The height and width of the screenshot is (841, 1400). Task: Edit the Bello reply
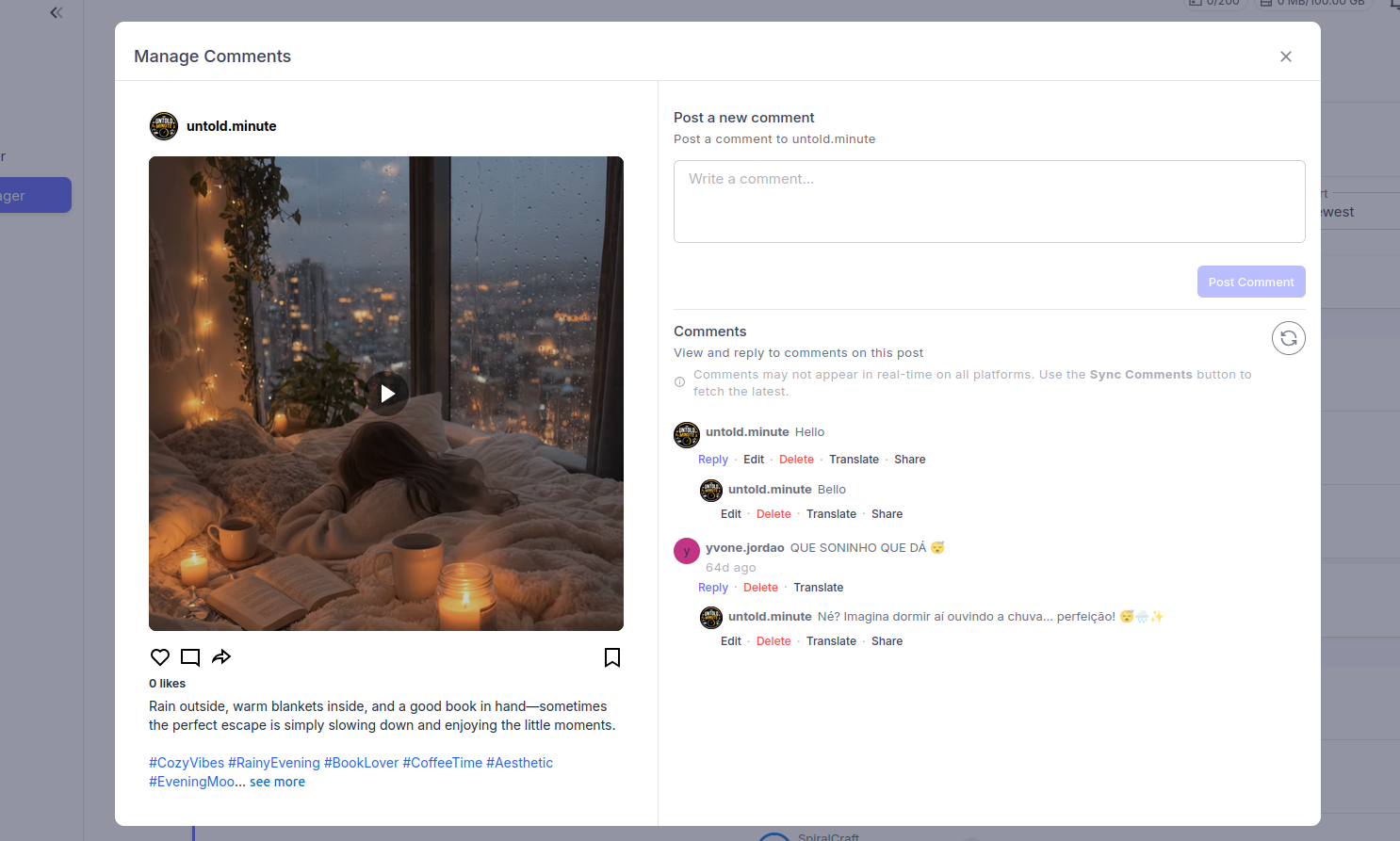(731, 514)
